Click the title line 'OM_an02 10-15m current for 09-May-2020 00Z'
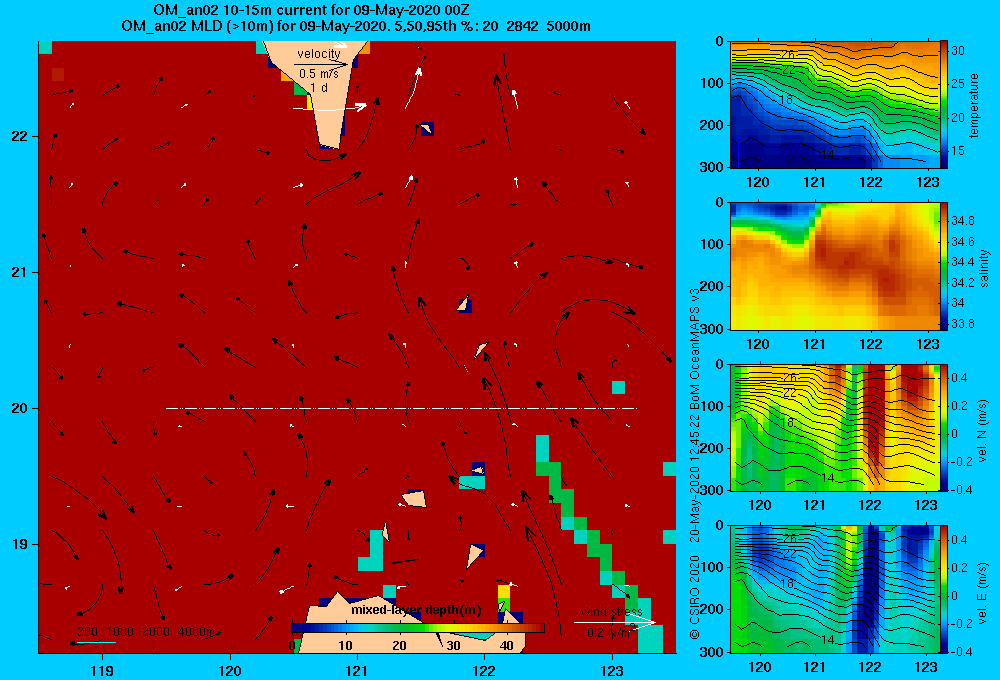 (312, 10)
